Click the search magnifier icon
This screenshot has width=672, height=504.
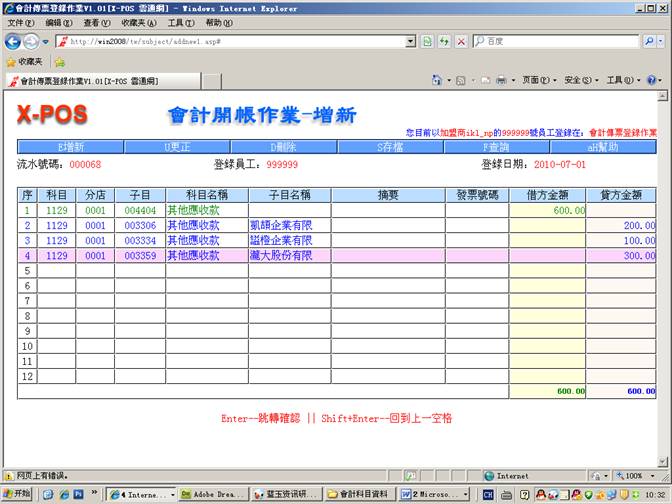coord(648,41)
